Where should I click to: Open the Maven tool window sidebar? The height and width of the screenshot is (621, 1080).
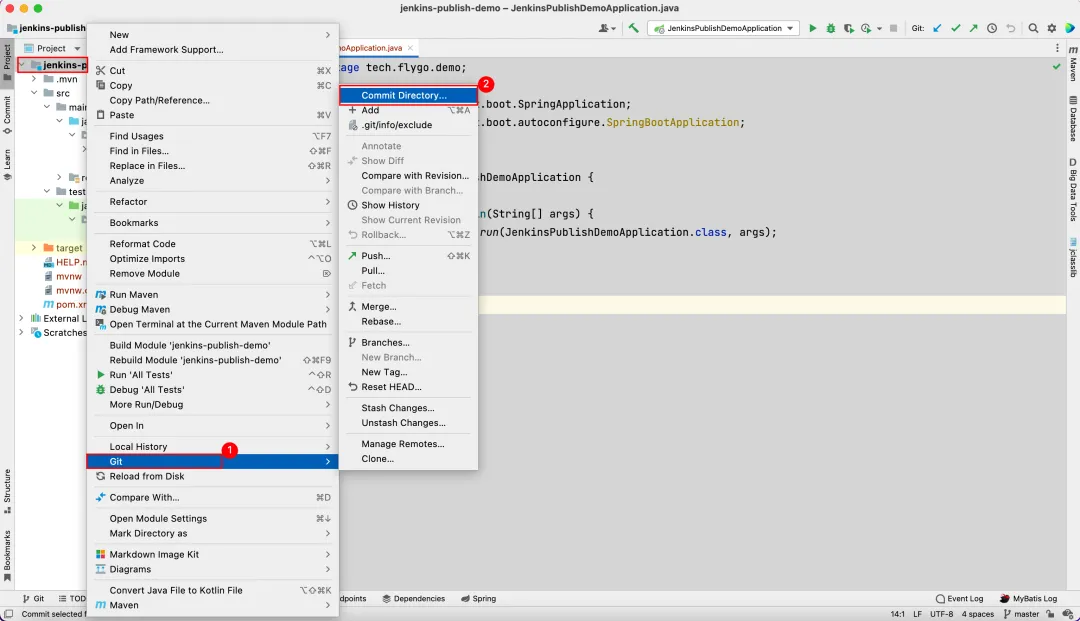coord(1073,64)
